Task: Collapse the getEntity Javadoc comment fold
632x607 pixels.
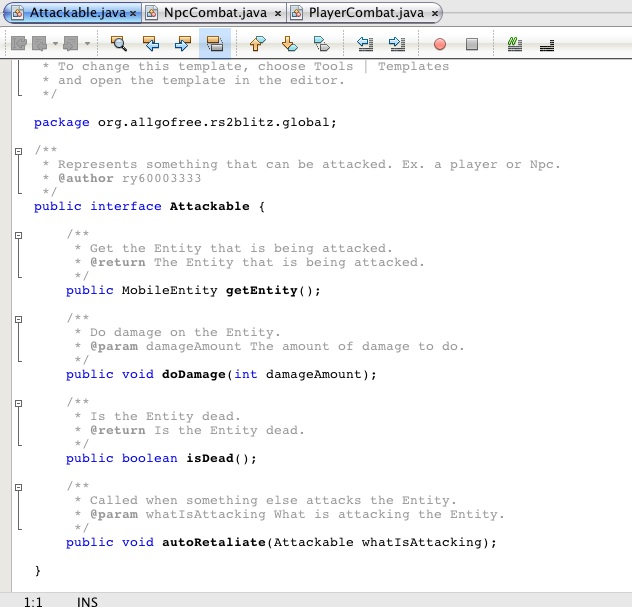Action: click(x=19, y=235)
